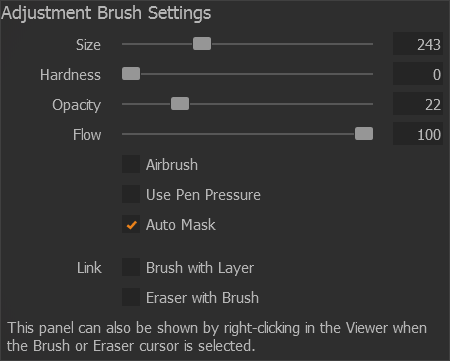Screen dimensions: 450x361
Task: Click the Opacity slider handle
Action: pyautogui.click(x=180, y=104)
